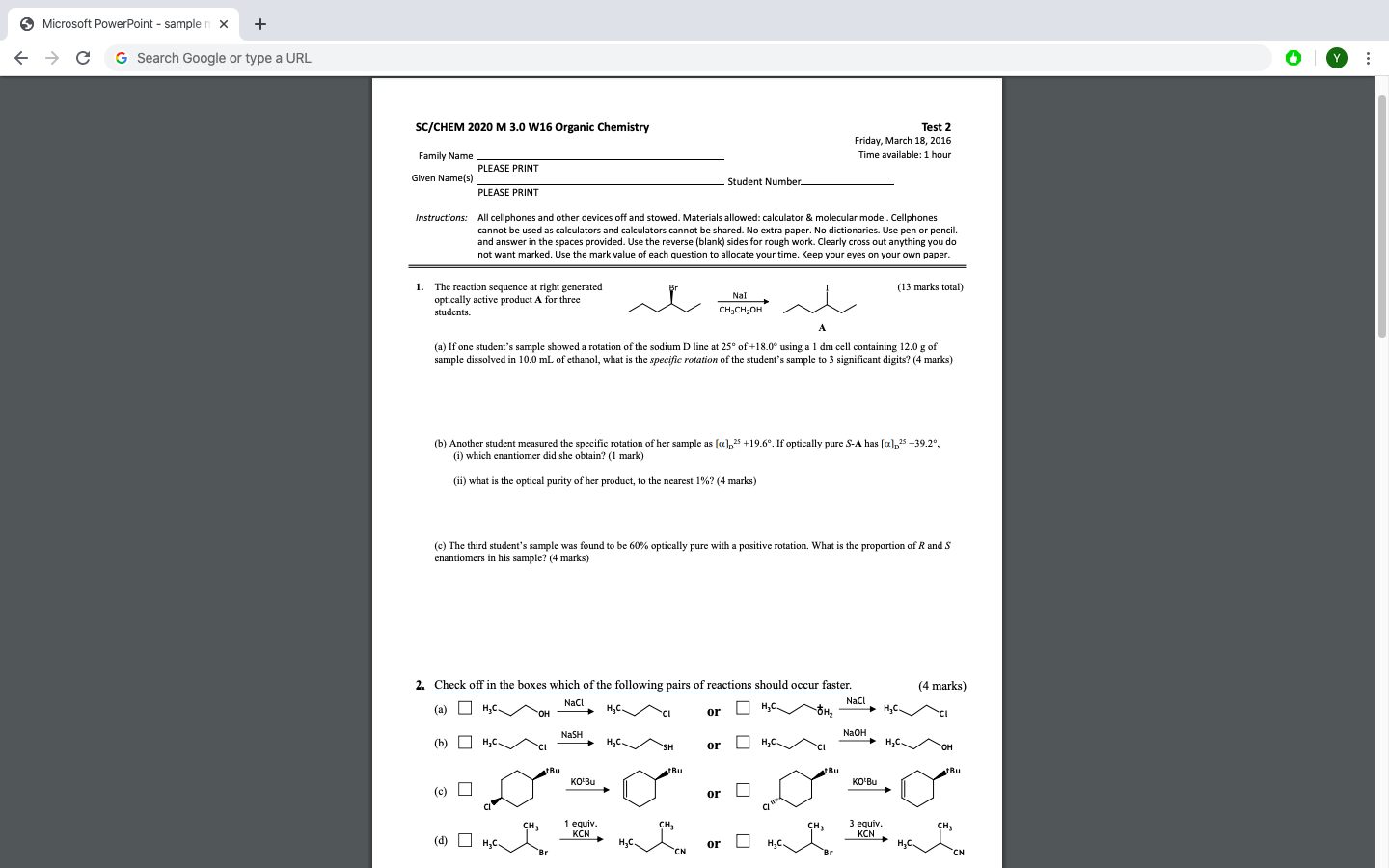Click '(ii) what is the optical purity' text
The width and height of the screenshot is (1389, 868).
605,481
